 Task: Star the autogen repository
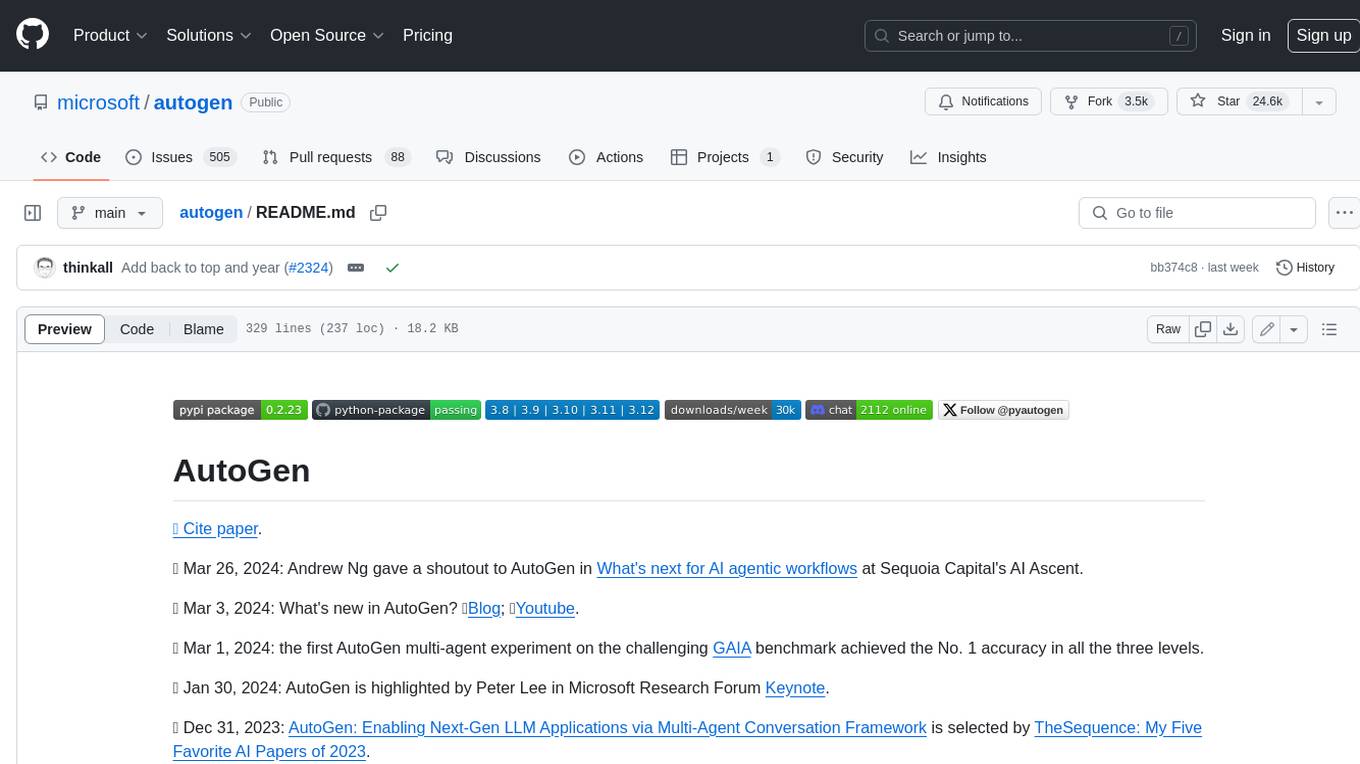pyautogui.click(x=1239, y=102)
